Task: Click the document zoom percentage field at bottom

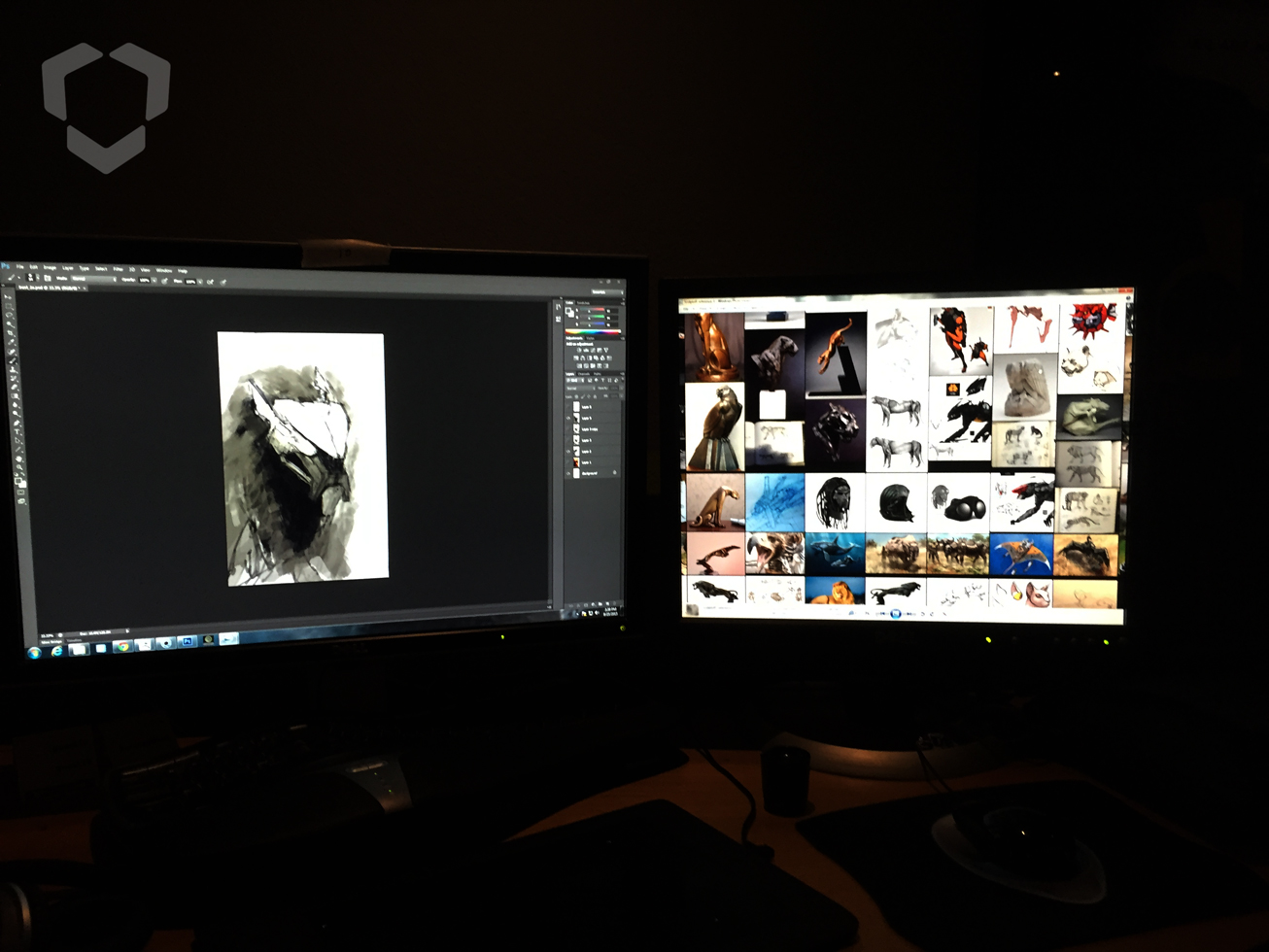Action: coord(47,635)
